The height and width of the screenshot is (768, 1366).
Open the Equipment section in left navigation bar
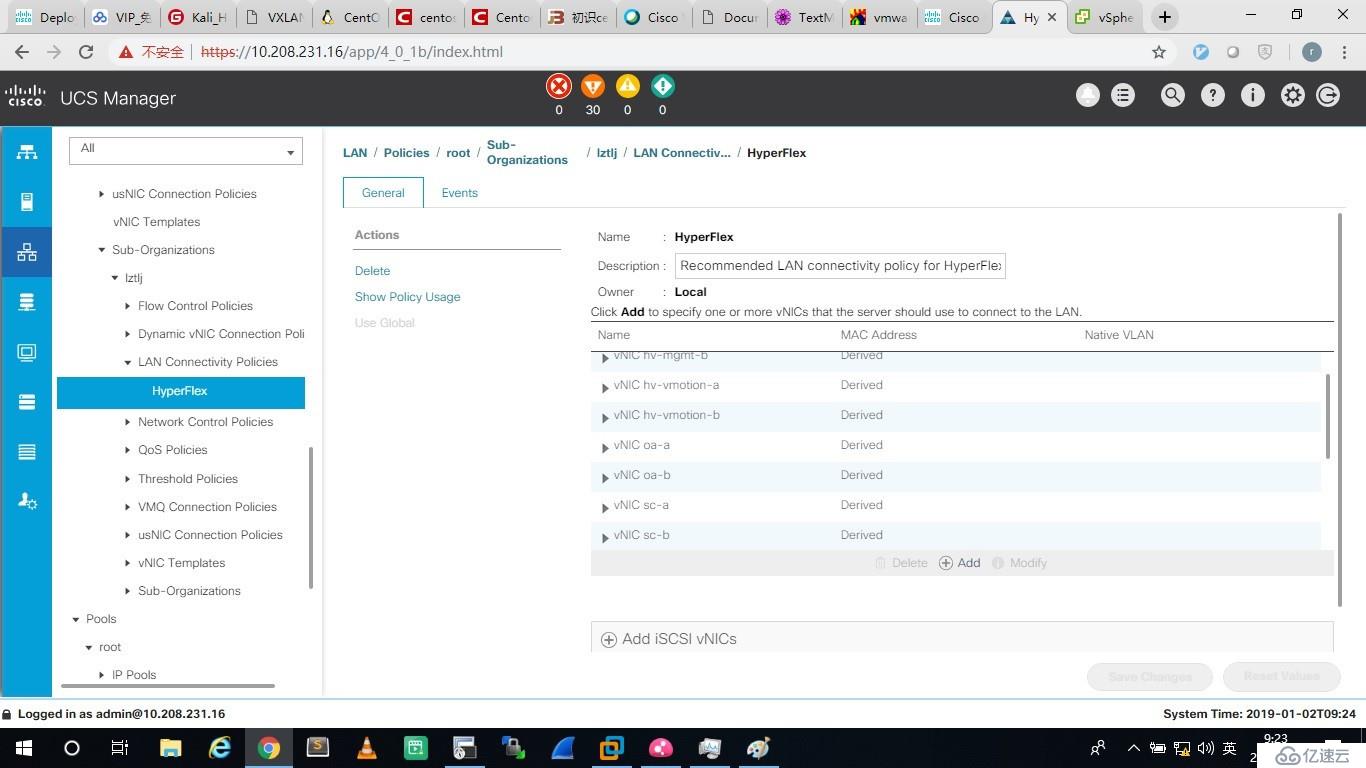27,152
